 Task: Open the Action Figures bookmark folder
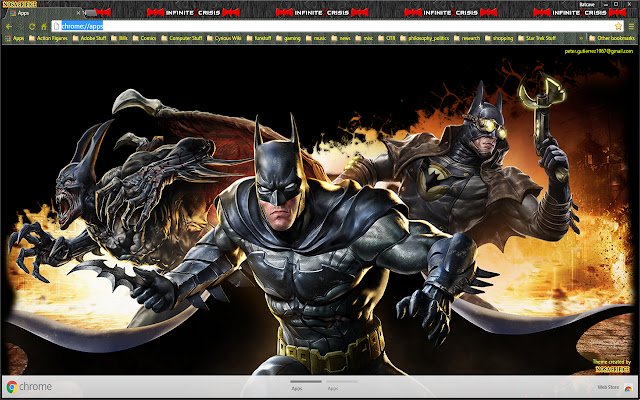point(49,38)
